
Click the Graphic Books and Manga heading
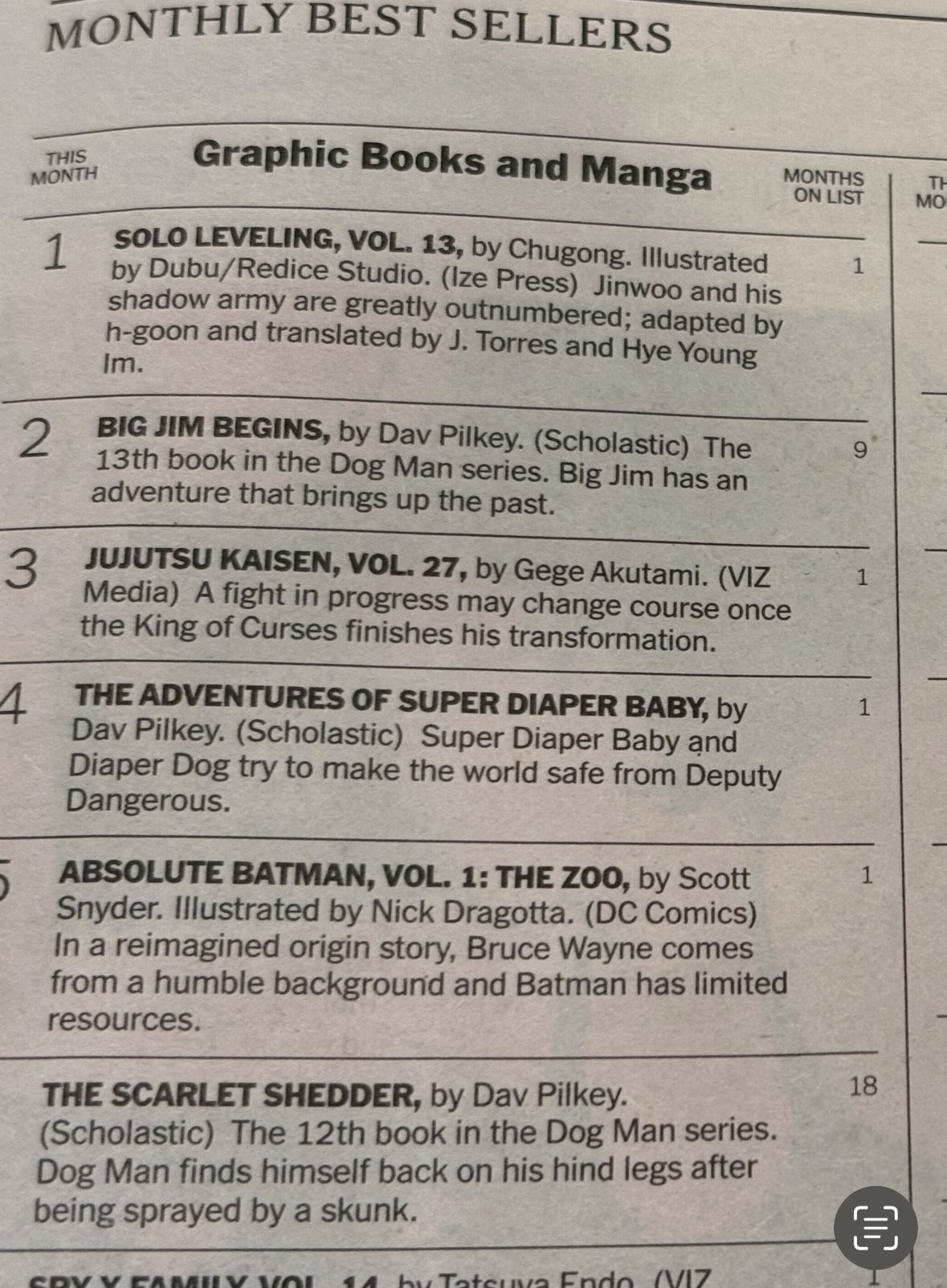(451, 163)
